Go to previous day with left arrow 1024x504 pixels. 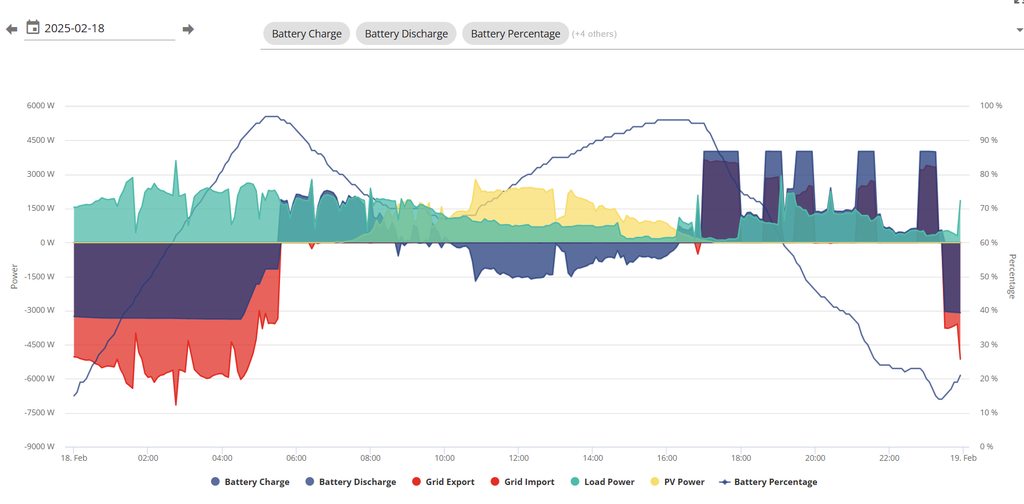11,29
